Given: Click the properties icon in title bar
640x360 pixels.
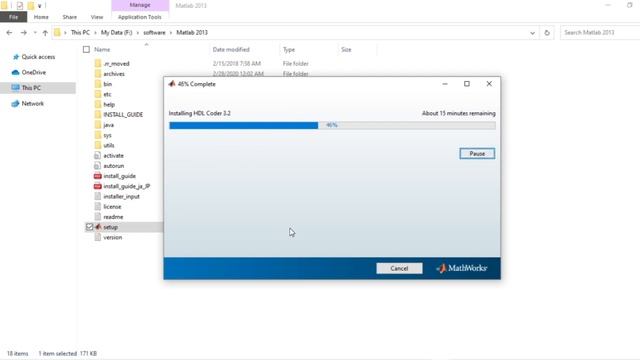Looking at the screenshot, I should click(x=20, y=6).
